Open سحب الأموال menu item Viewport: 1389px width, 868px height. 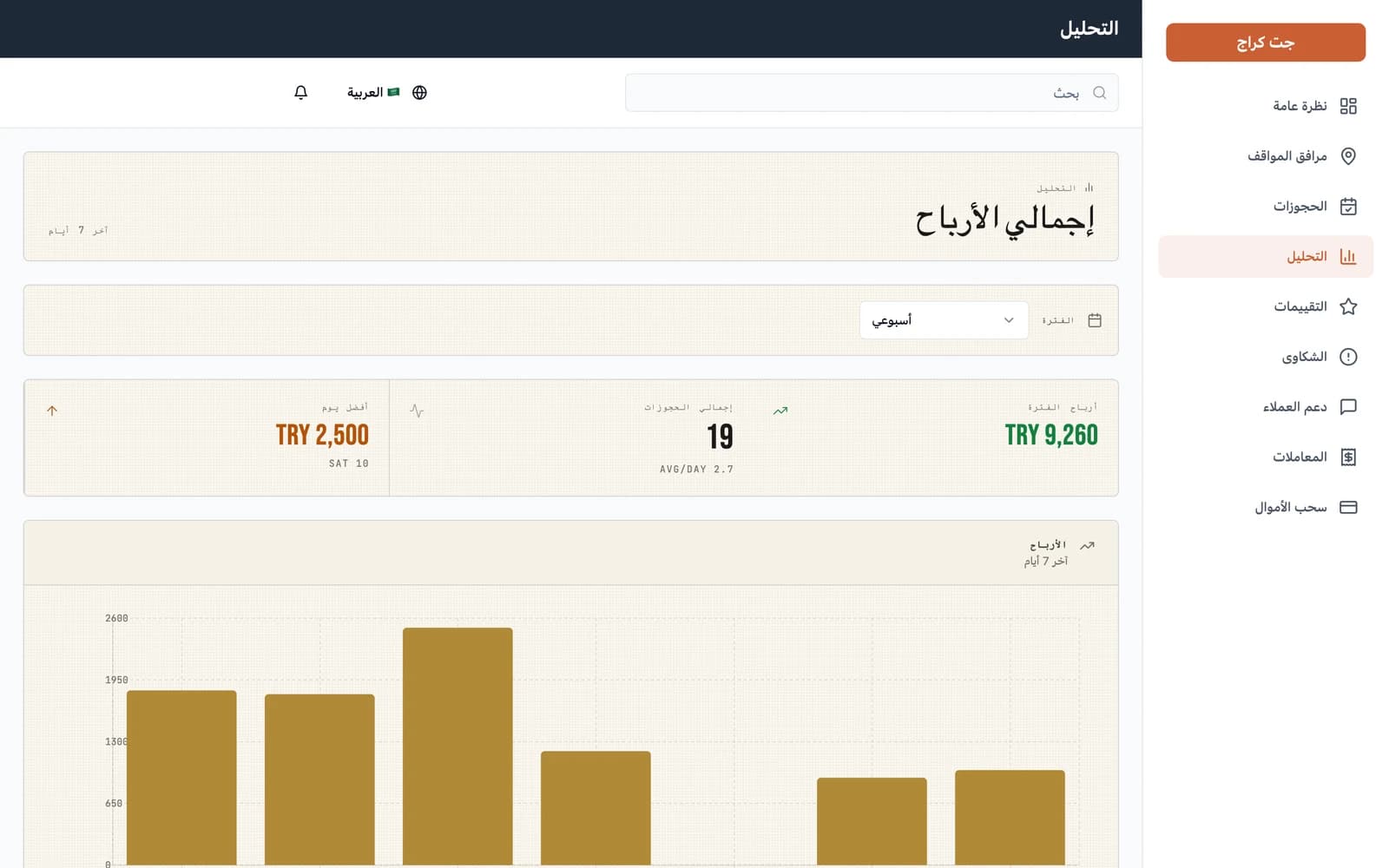[x=1266, y=507]
